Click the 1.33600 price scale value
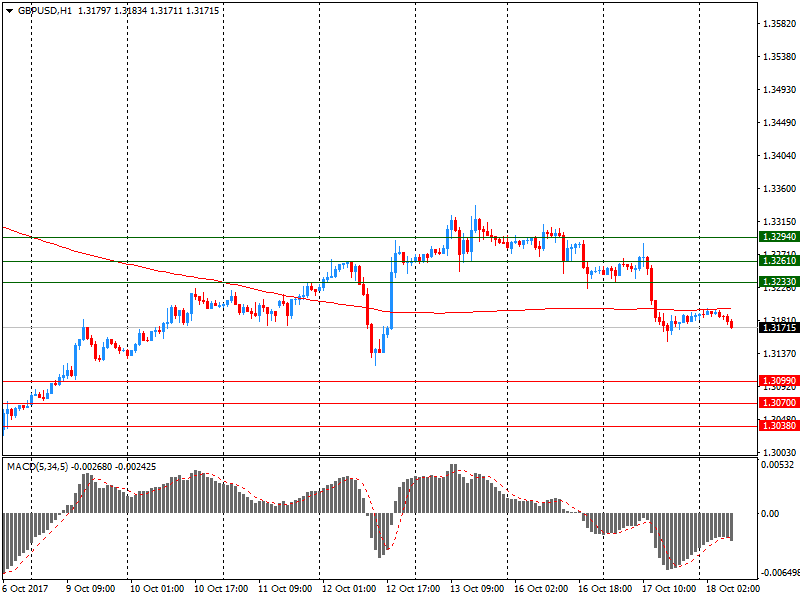This screenshot has width=800, height=600. [780, 189]
